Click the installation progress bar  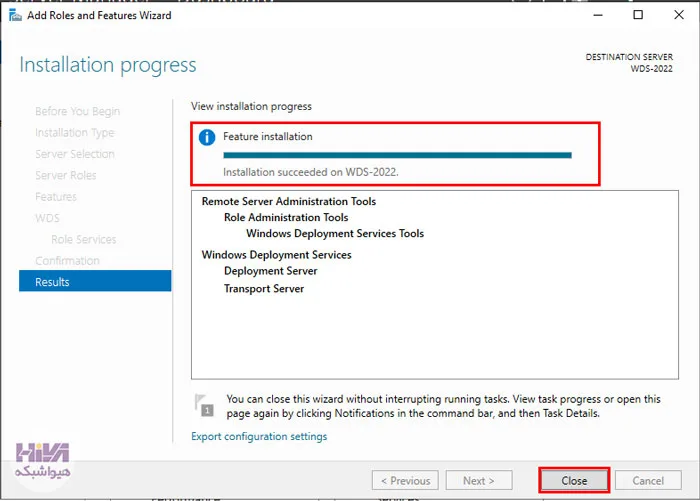(x=397, y=155)
